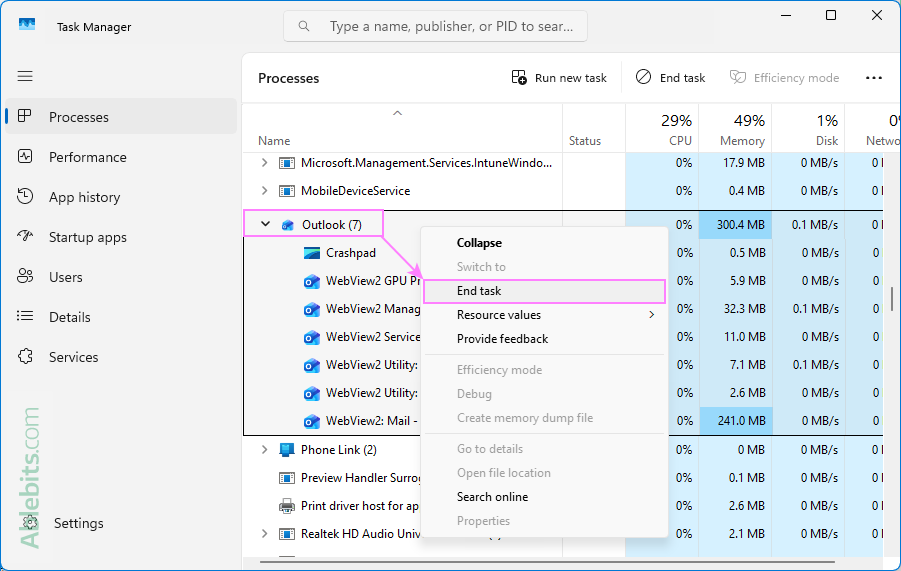Click the vertical scrollbar thumb
The height and width of the screenshot is (571, 901).
coord(892,299)
